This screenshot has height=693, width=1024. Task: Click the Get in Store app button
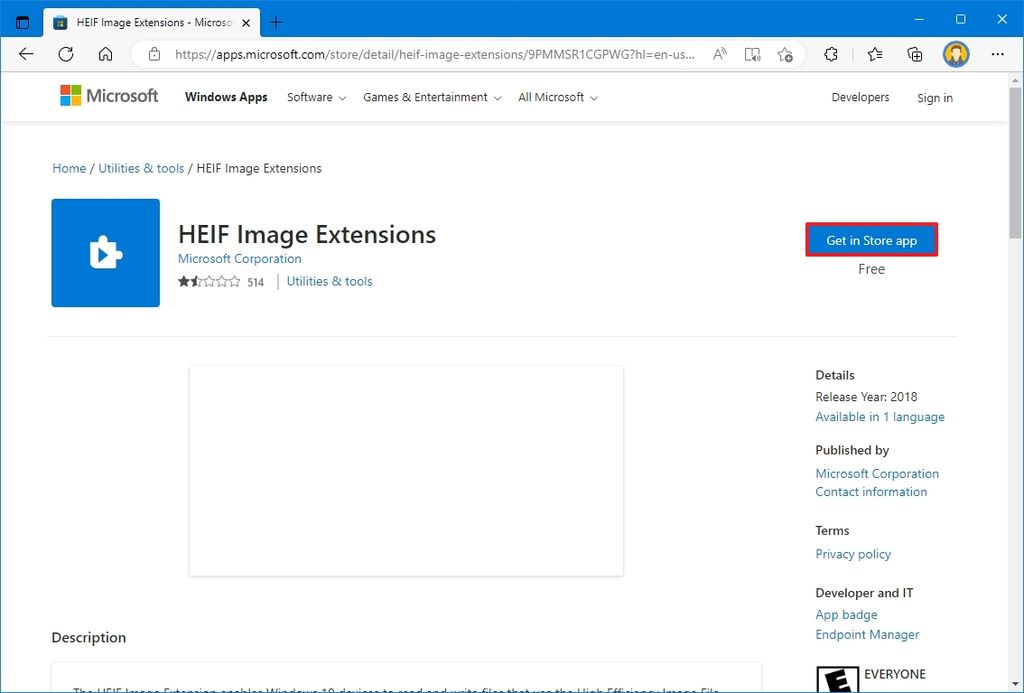(x=871, y=240)
